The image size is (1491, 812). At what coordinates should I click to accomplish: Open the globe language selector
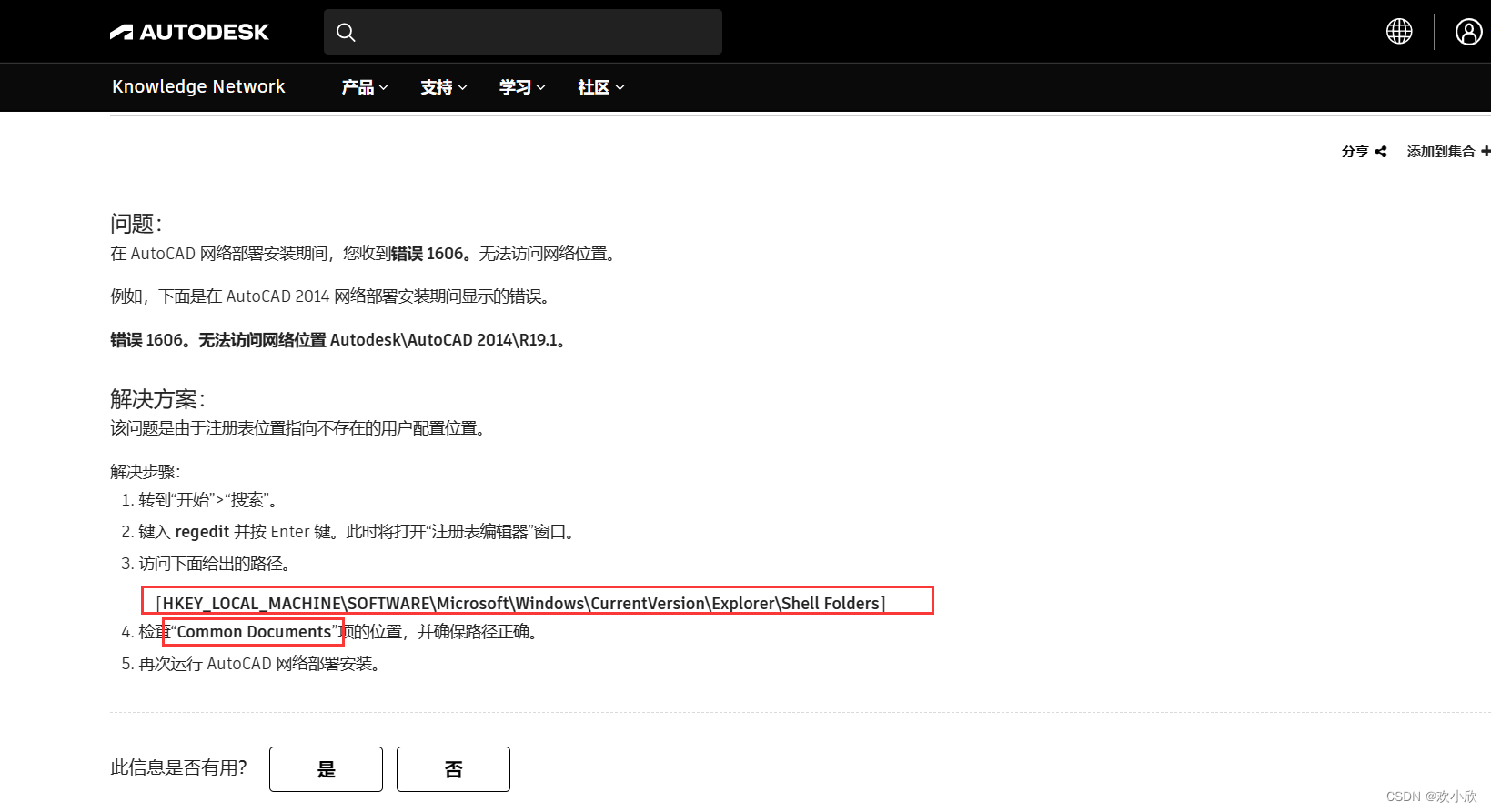point(1398,32)
